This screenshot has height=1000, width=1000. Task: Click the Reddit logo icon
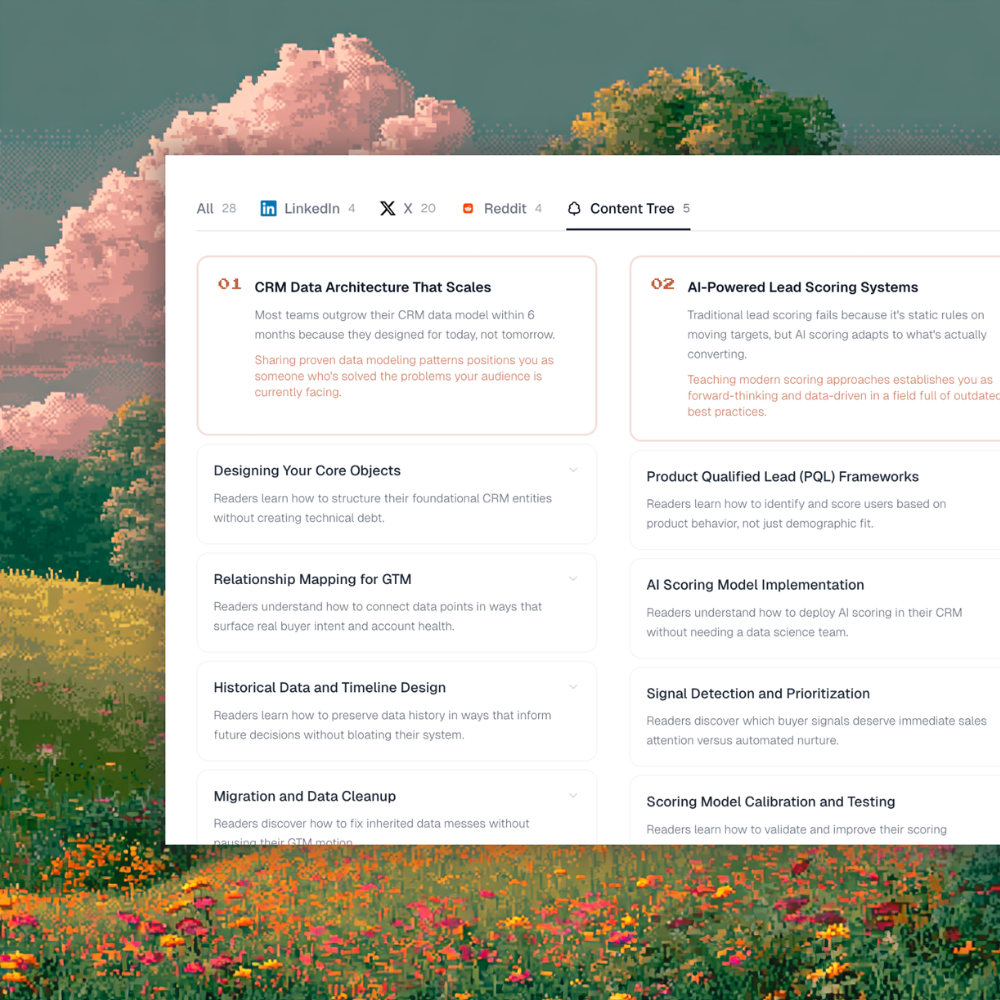468,209
